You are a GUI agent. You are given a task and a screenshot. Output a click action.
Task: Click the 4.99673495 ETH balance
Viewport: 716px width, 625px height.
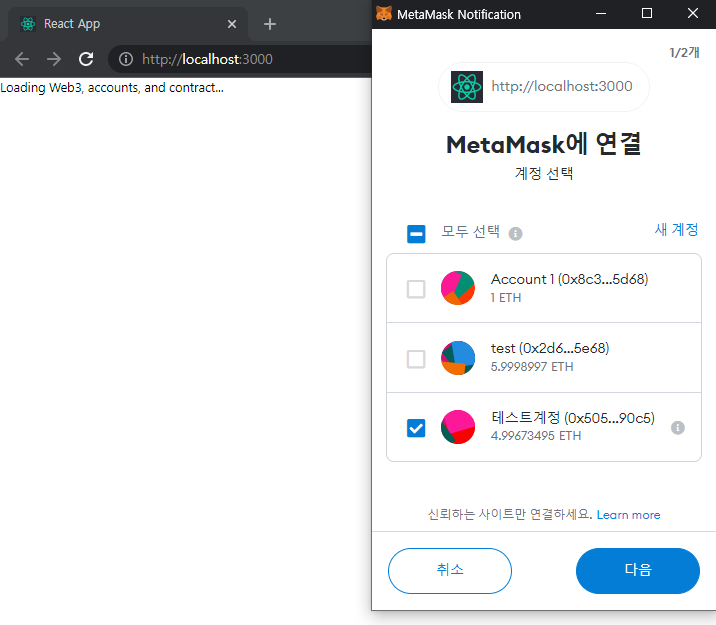536,436
